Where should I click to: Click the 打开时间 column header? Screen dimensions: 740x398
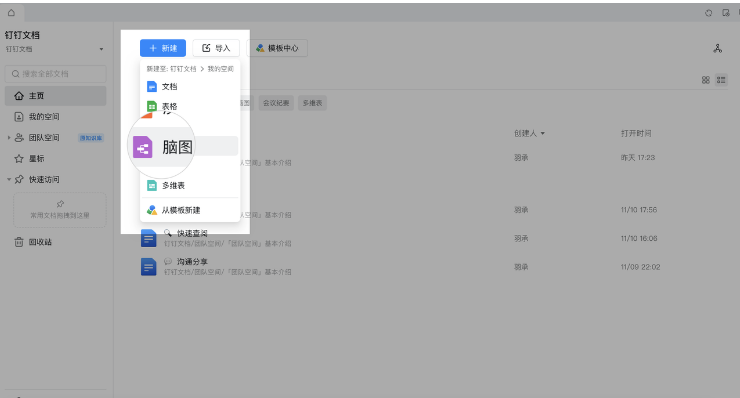click(636, 134)
